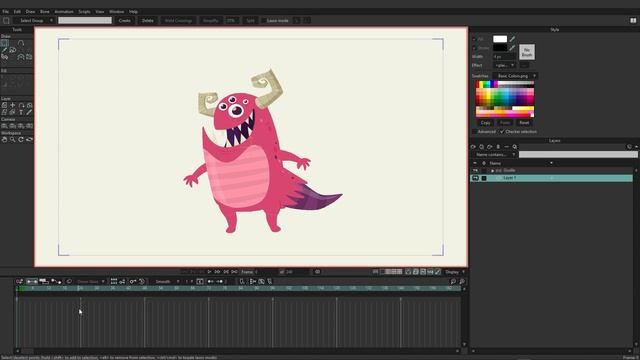Select the Rotate Workspace tool
640x360 pixels.
21,140
